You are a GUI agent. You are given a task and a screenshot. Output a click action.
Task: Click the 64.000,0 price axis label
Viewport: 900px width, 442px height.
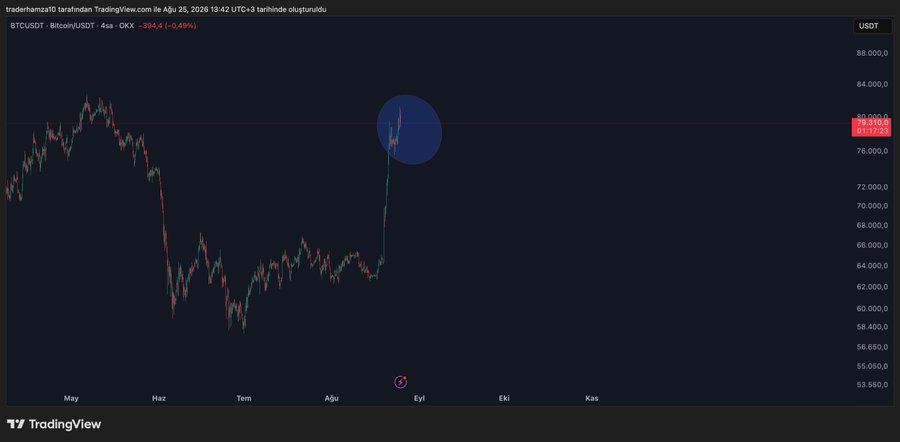coord(871,266)
